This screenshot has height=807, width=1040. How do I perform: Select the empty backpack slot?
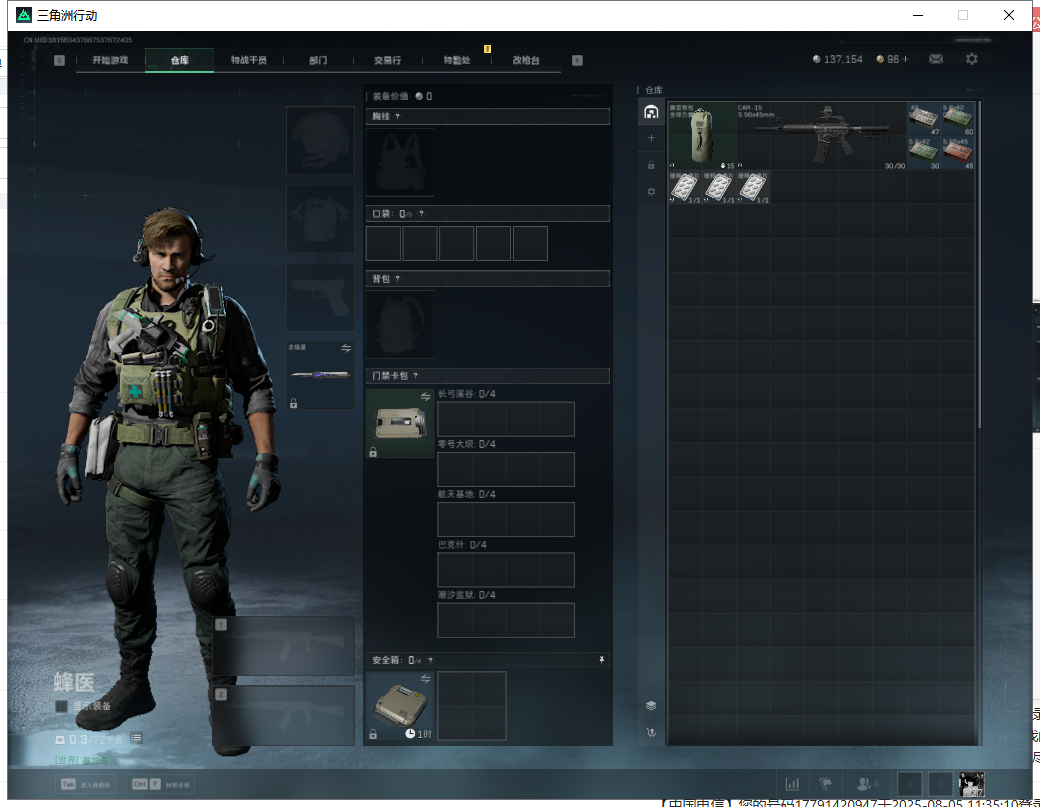click(400, 324)
